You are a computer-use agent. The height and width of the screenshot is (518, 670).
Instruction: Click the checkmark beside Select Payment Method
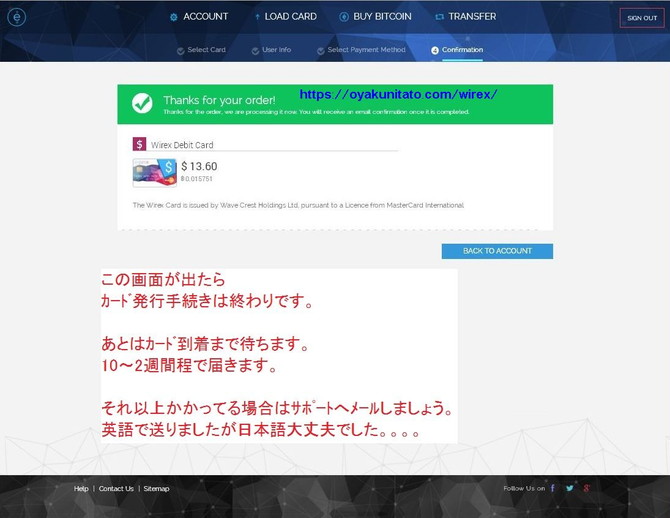coord(320,51)
